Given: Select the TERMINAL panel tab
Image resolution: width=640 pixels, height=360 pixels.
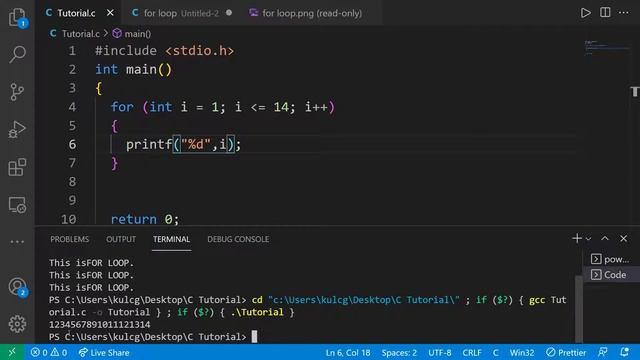Looking at the screenshot, I should tap(171, 239).
